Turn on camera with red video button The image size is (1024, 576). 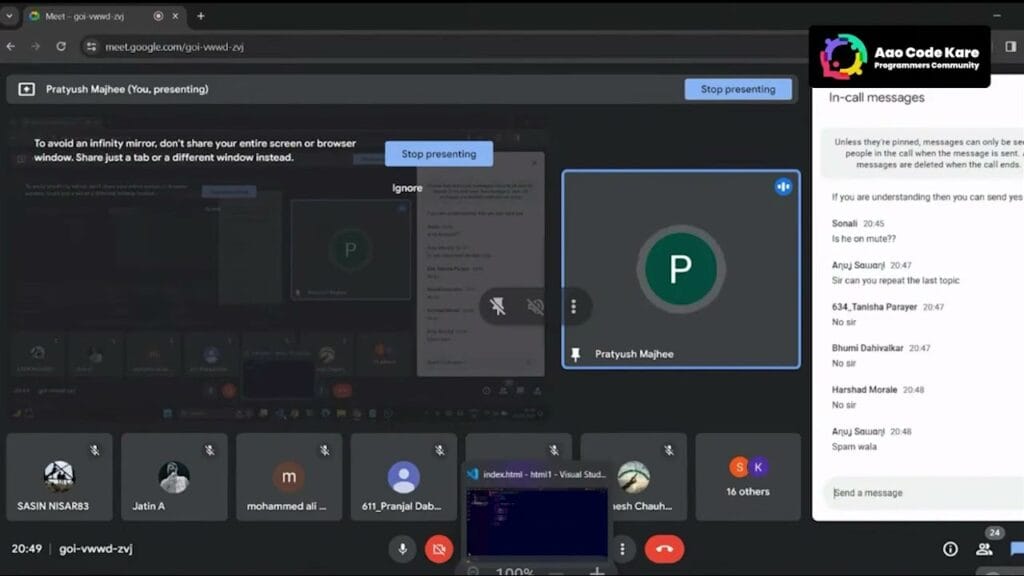[438, 548]
